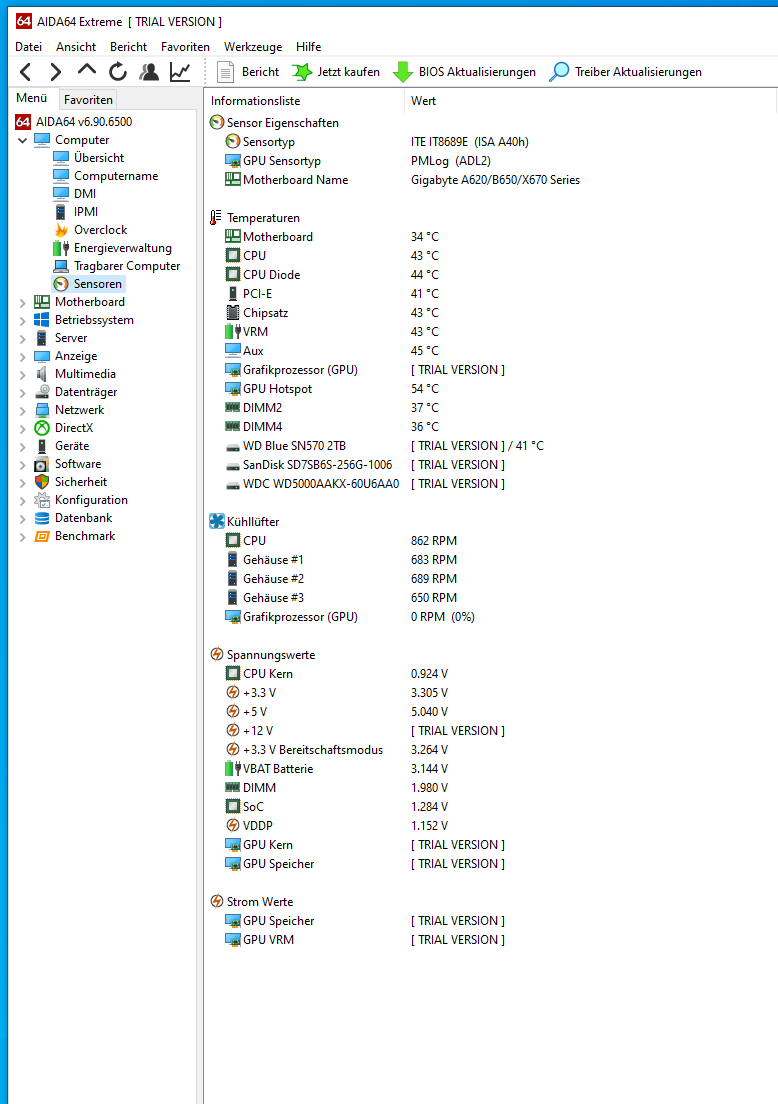
Task: Expand the Server tree node
Action: click(23, 339)
